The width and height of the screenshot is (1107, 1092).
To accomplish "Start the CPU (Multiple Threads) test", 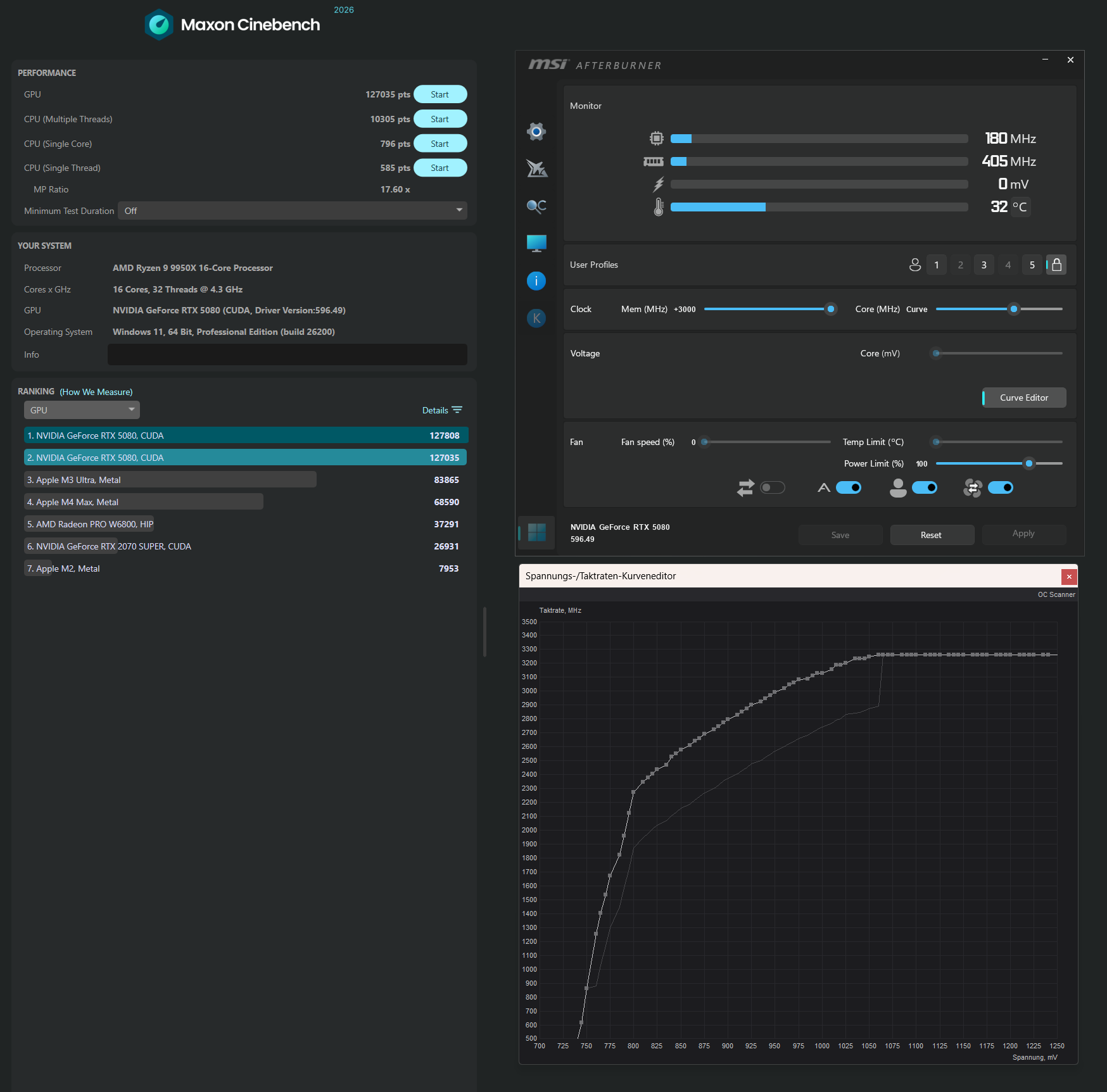I will coord(440,119).
